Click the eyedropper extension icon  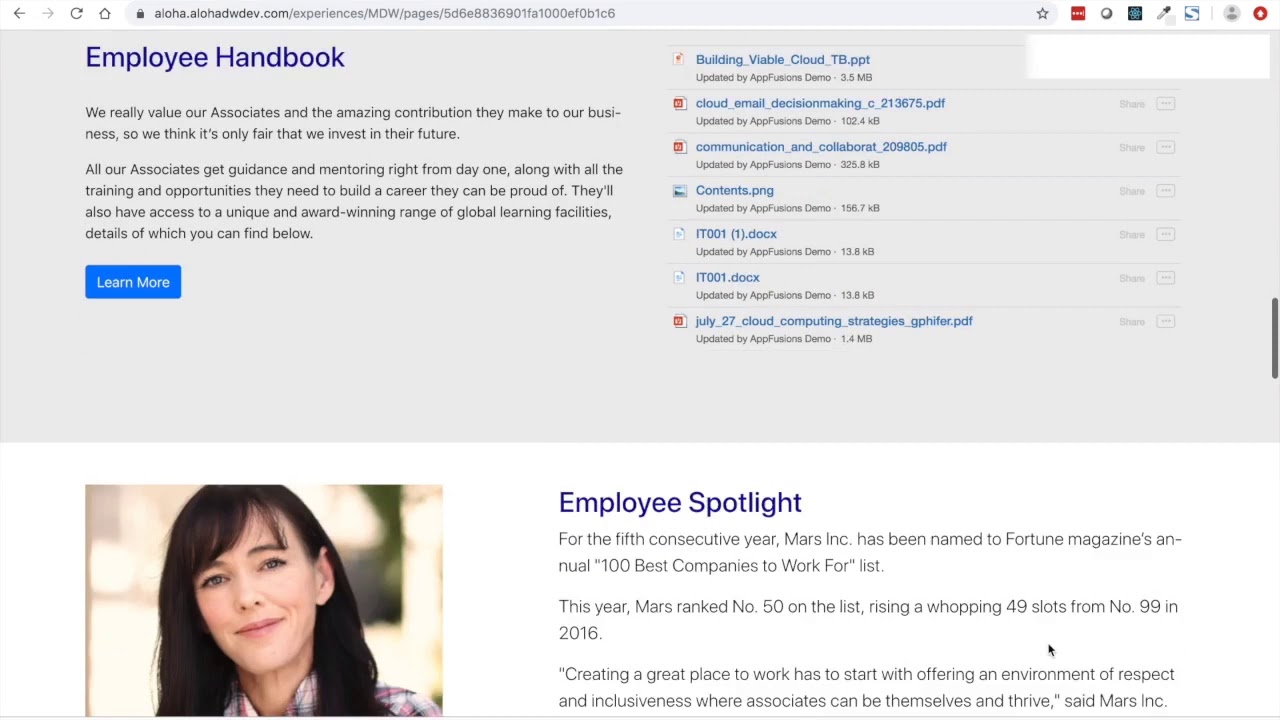click(x=1164, y=13)
